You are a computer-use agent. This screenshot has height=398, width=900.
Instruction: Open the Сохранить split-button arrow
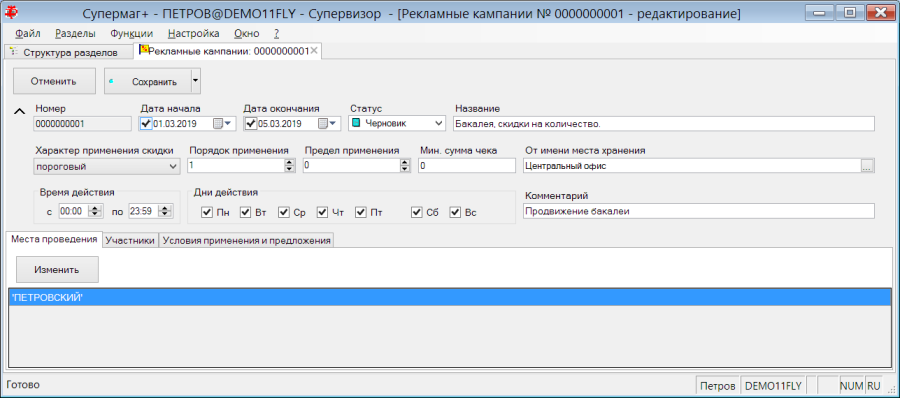195,82
